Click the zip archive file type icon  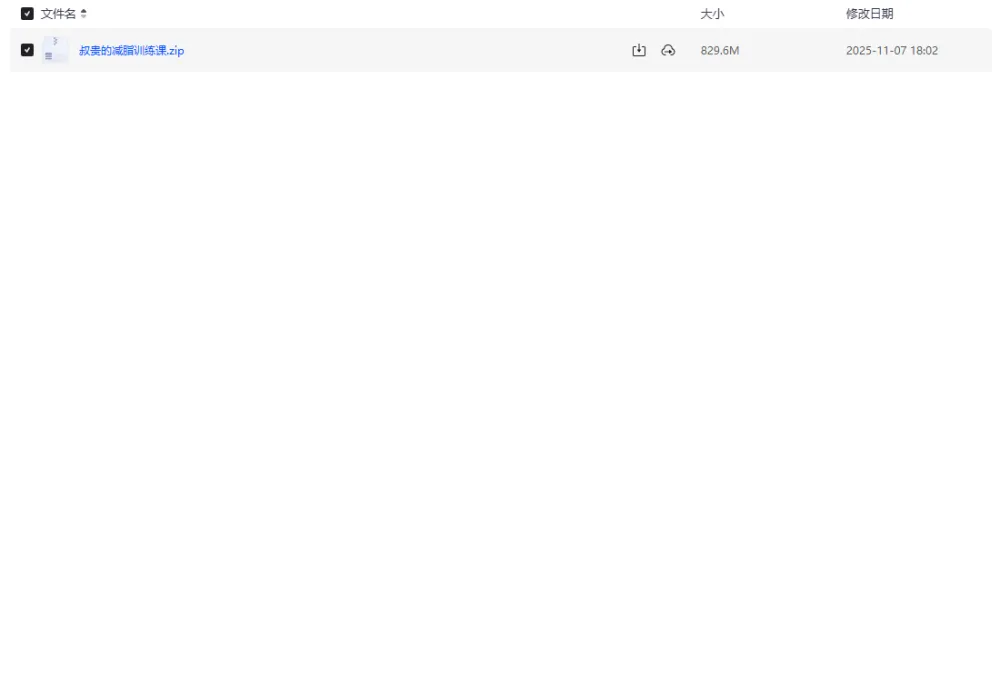coord(55,50)
